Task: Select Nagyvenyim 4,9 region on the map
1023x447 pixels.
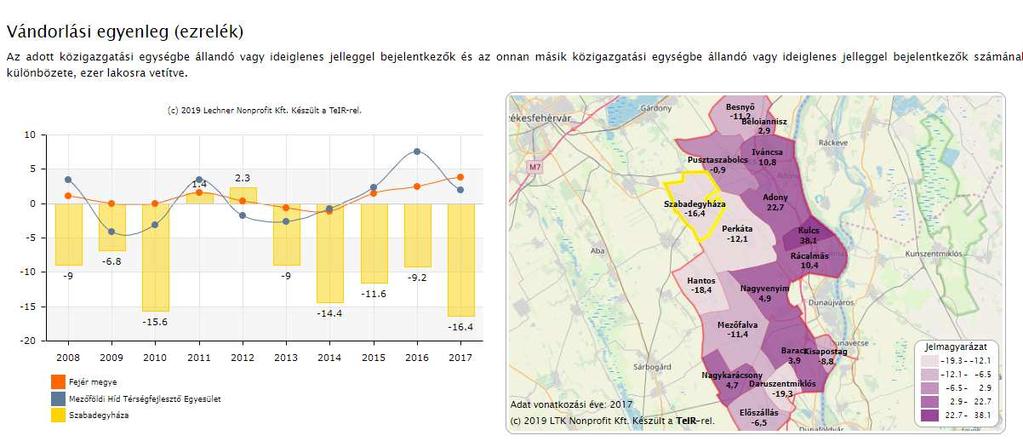Action: pos(765,292)
